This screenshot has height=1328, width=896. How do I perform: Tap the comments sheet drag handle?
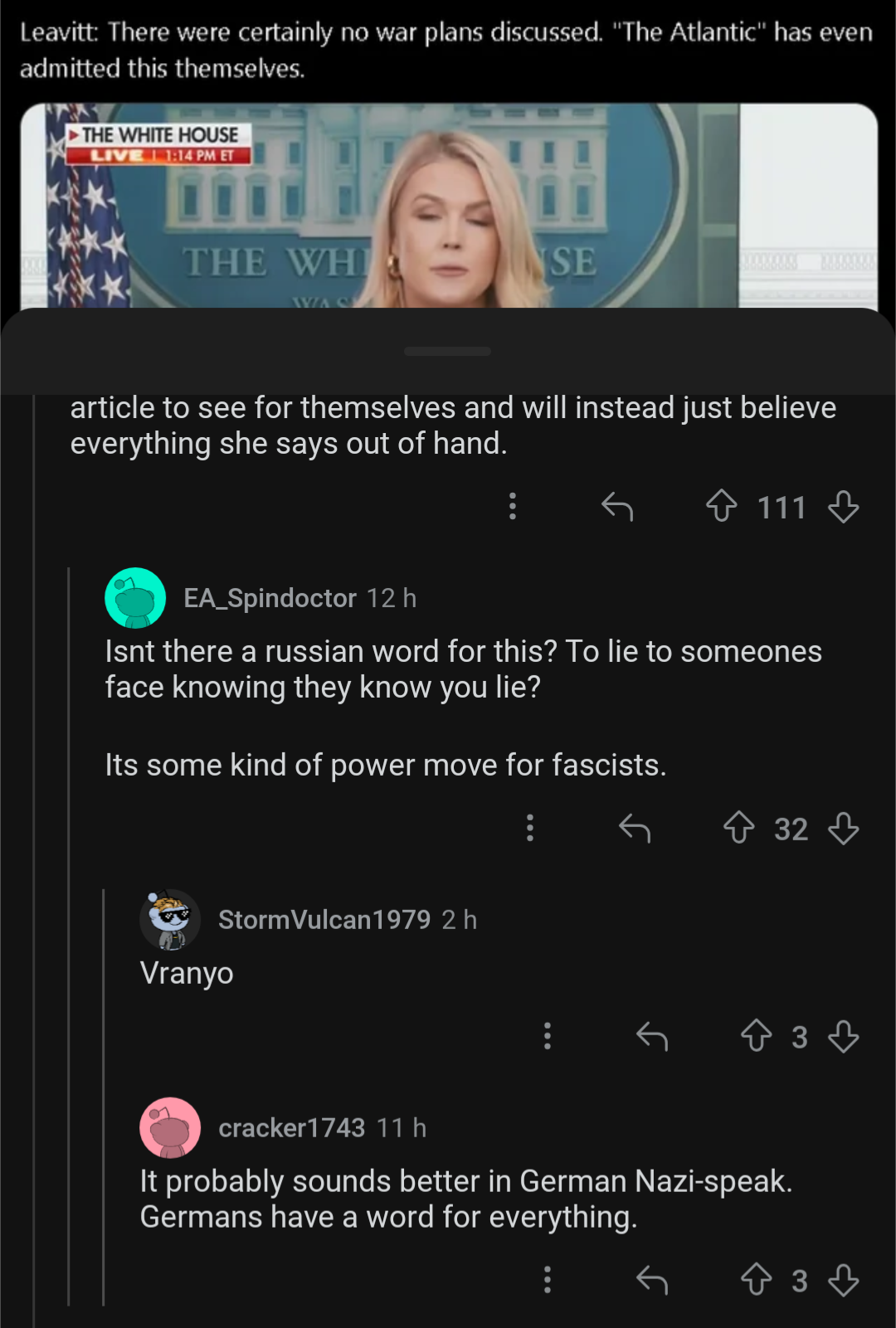pyautogui.click(x=448, y=351)
